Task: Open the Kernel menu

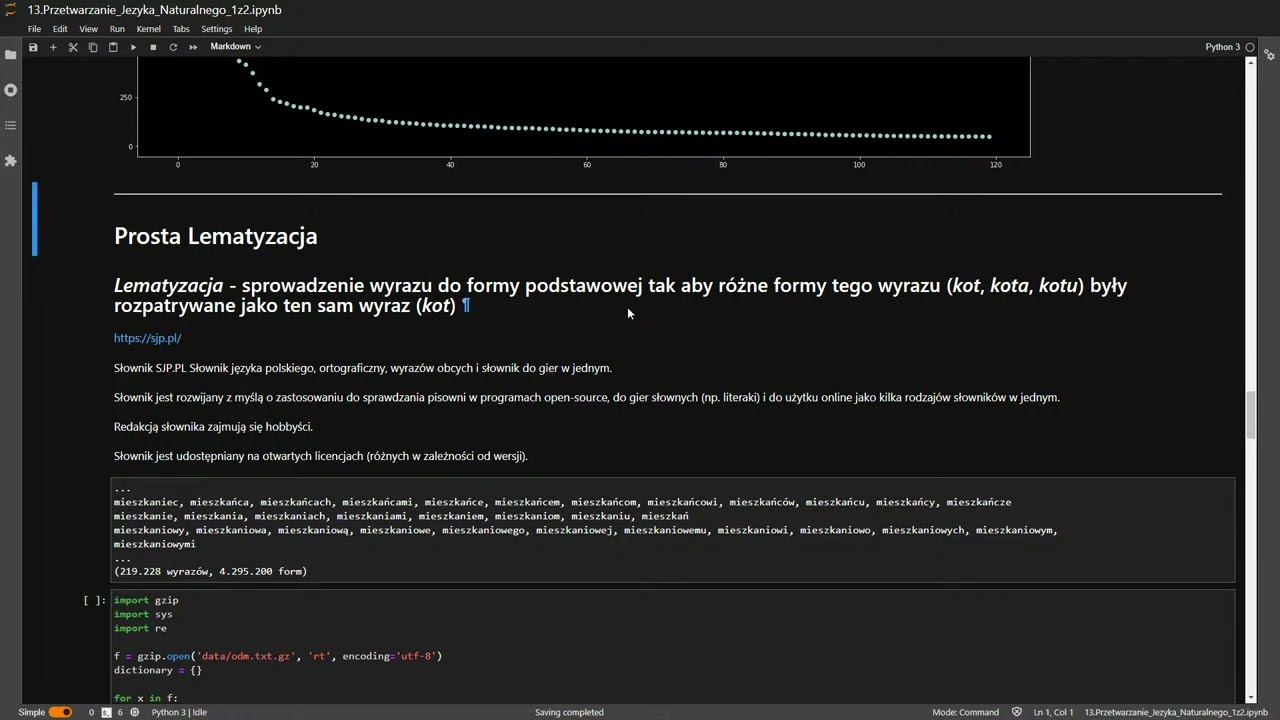Action: (148, 29)
